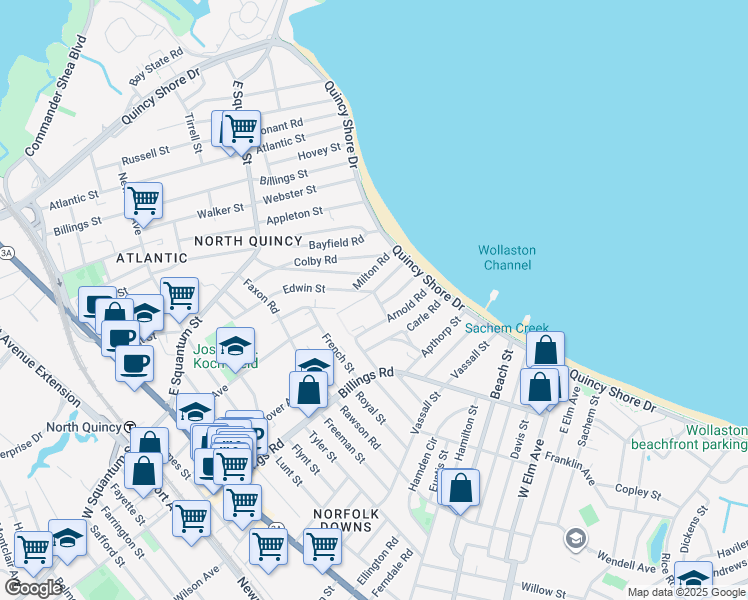The height and width of the screenshot is (600, 748).
Task: Select the graduation cap marker near French St
Action: point(314,365)
